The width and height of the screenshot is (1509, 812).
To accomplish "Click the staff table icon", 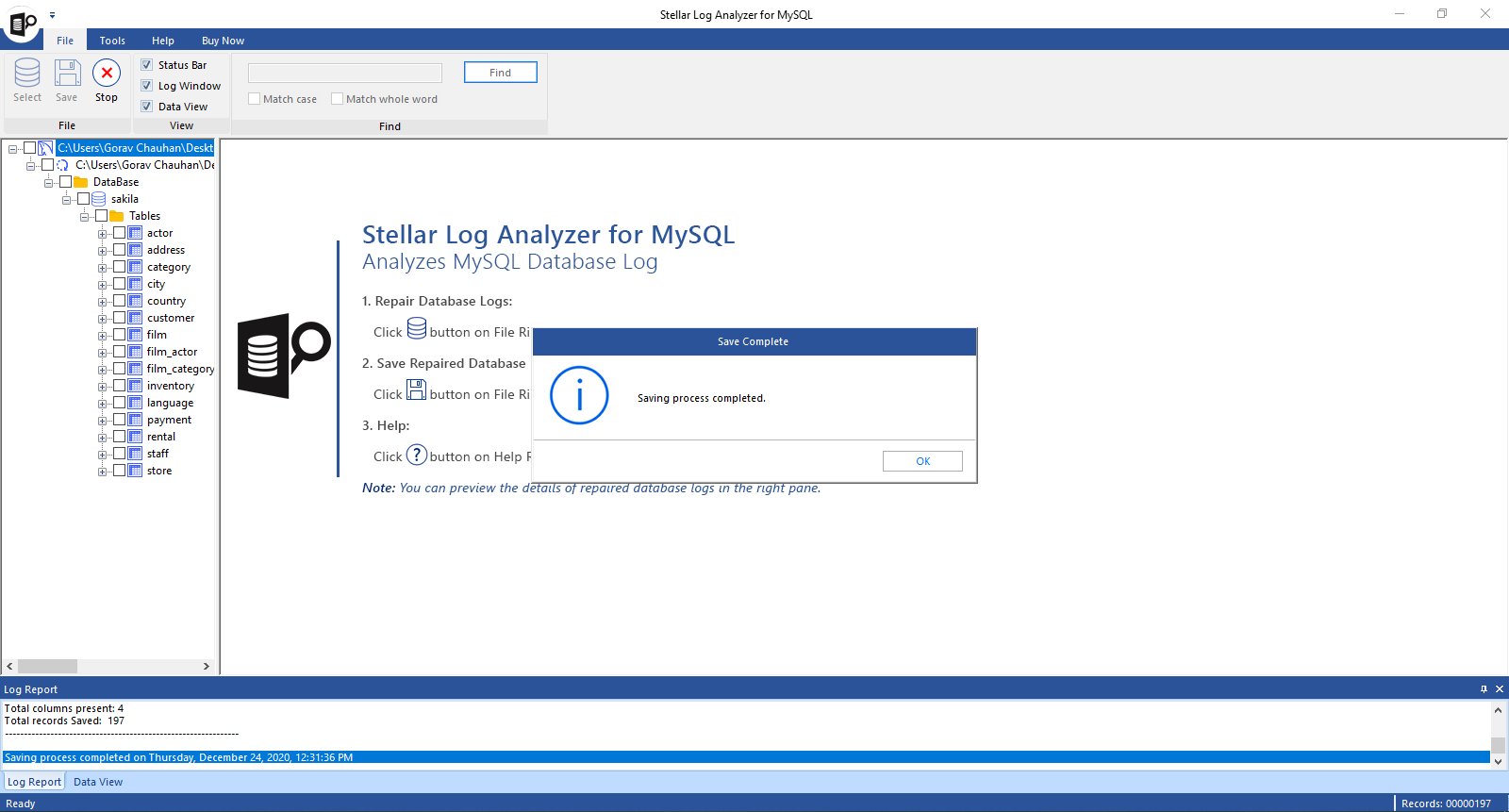I will click(x=136, y=454).
